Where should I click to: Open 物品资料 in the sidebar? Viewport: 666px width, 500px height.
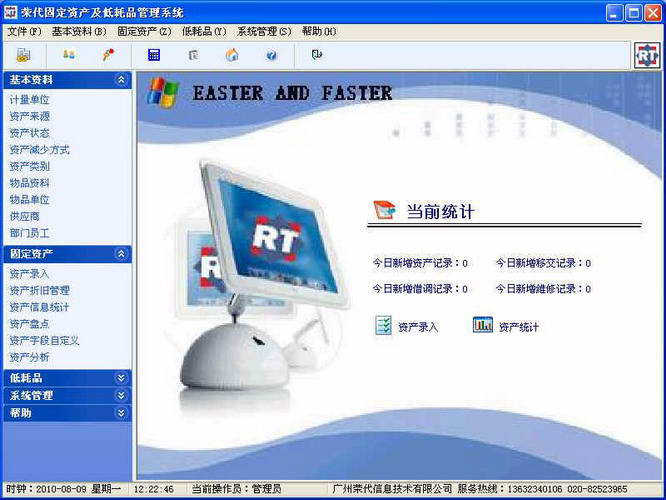coord(30,183)
